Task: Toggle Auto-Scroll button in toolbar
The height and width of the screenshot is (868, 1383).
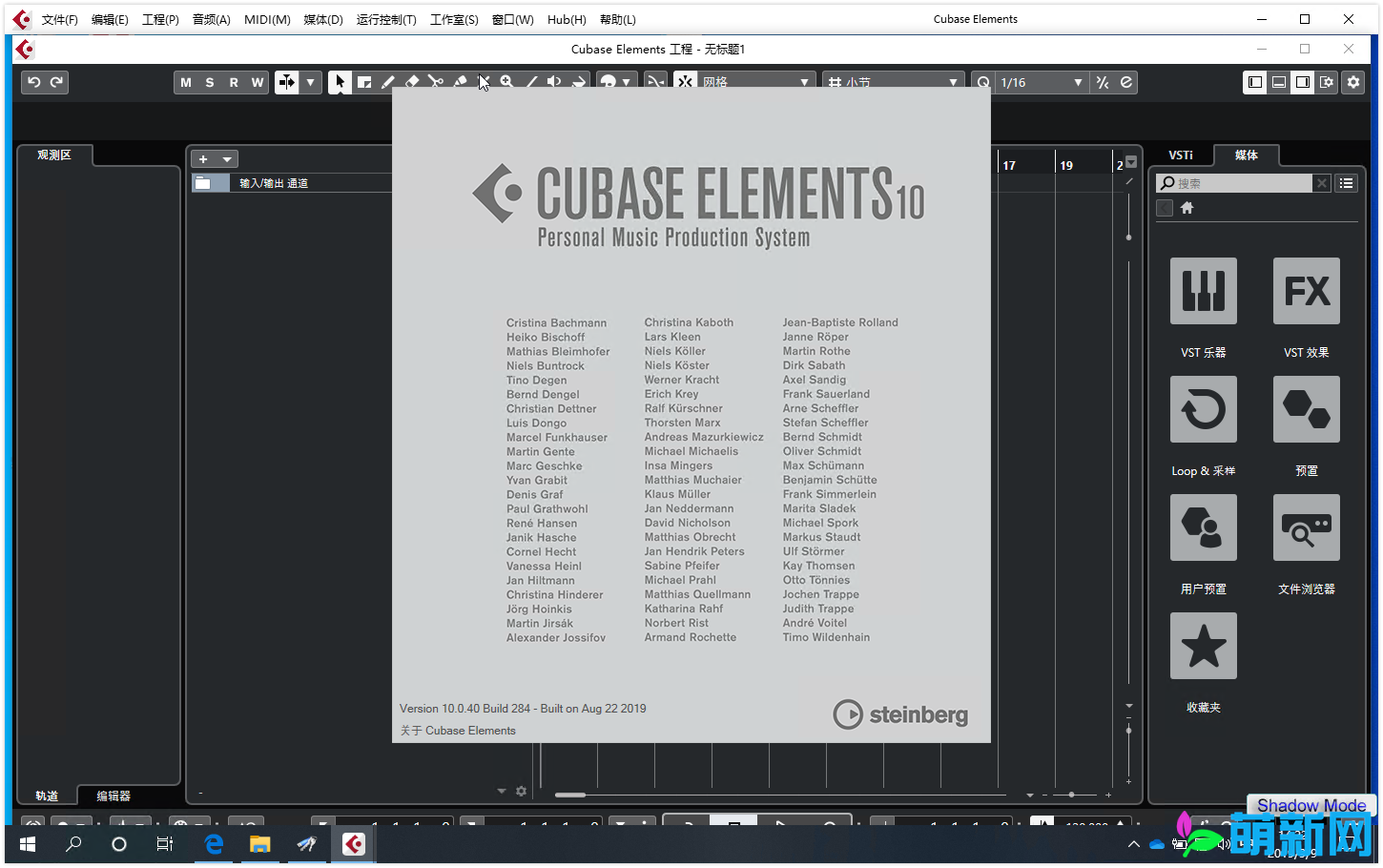Action: tap(286, 82)
